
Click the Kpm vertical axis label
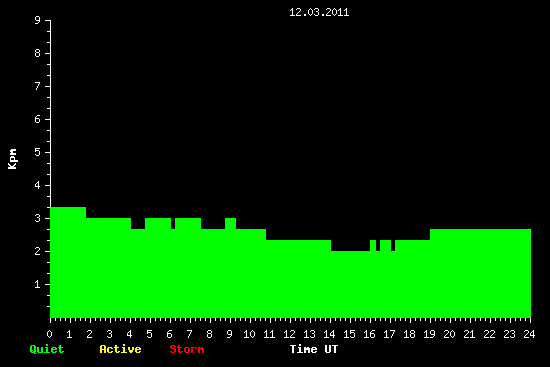(x=12, y=159)
